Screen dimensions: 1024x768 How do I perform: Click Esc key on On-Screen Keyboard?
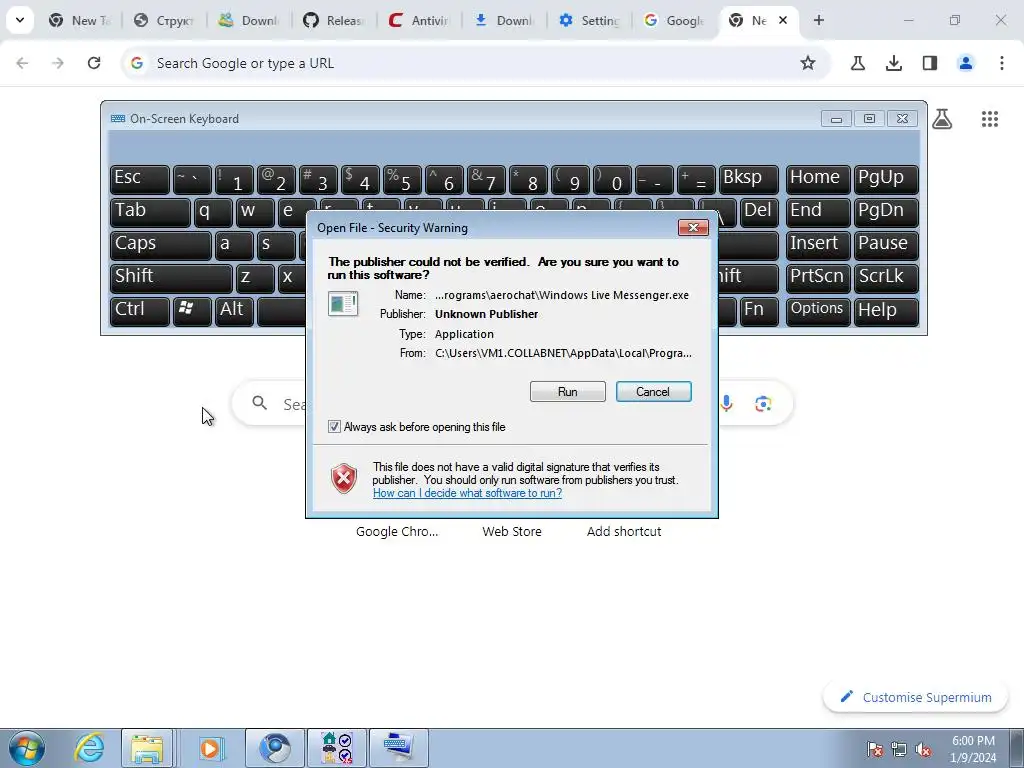[x=140, y=179]
